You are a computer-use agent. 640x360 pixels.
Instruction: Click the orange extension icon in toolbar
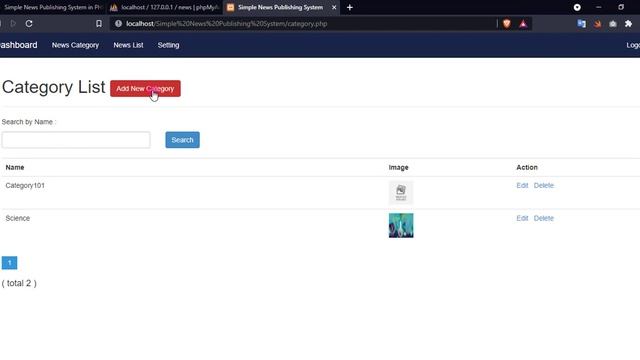click(x=598, y=24)
